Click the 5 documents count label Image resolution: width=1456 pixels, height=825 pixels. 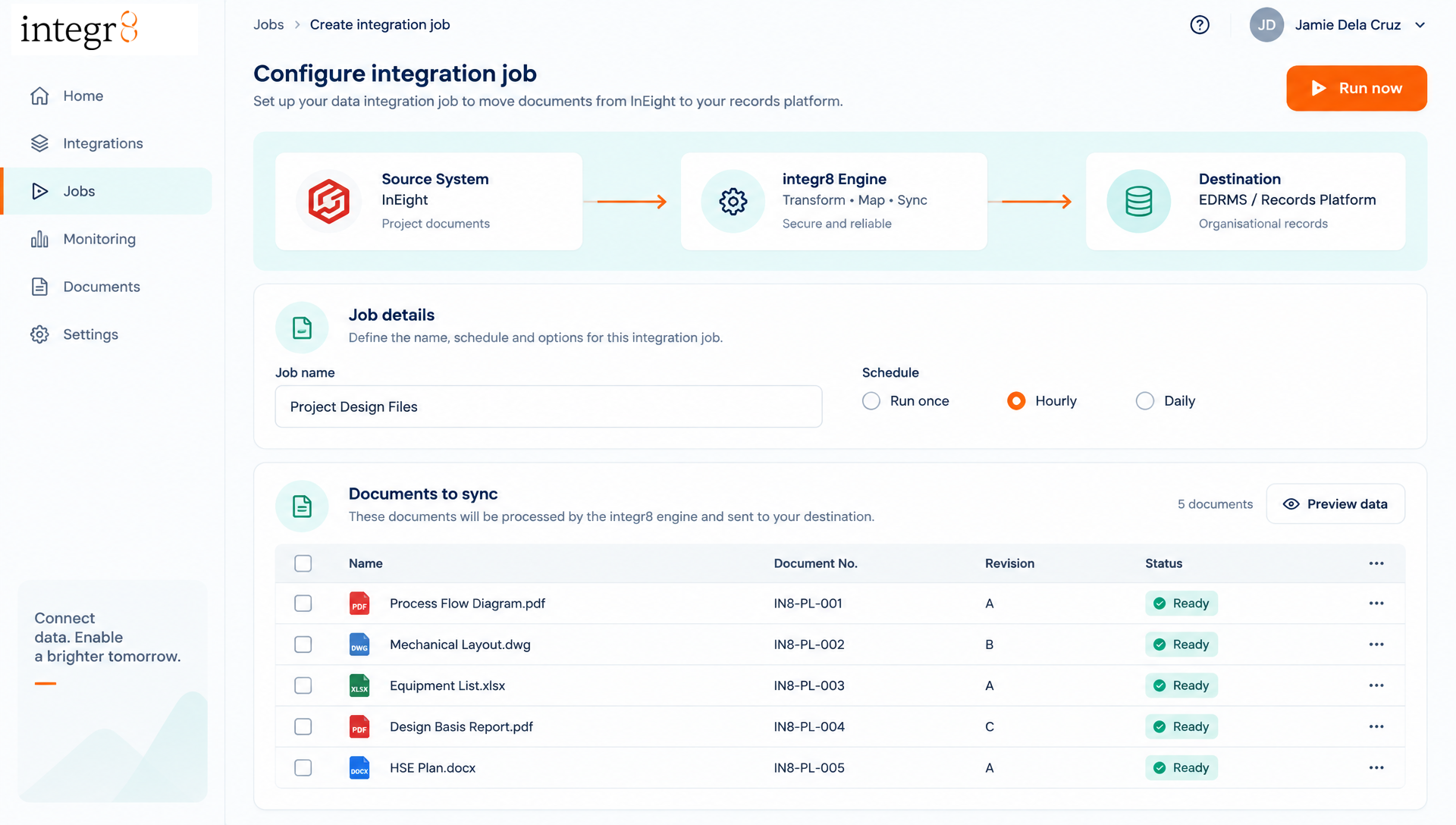[x=1215, y=504]
